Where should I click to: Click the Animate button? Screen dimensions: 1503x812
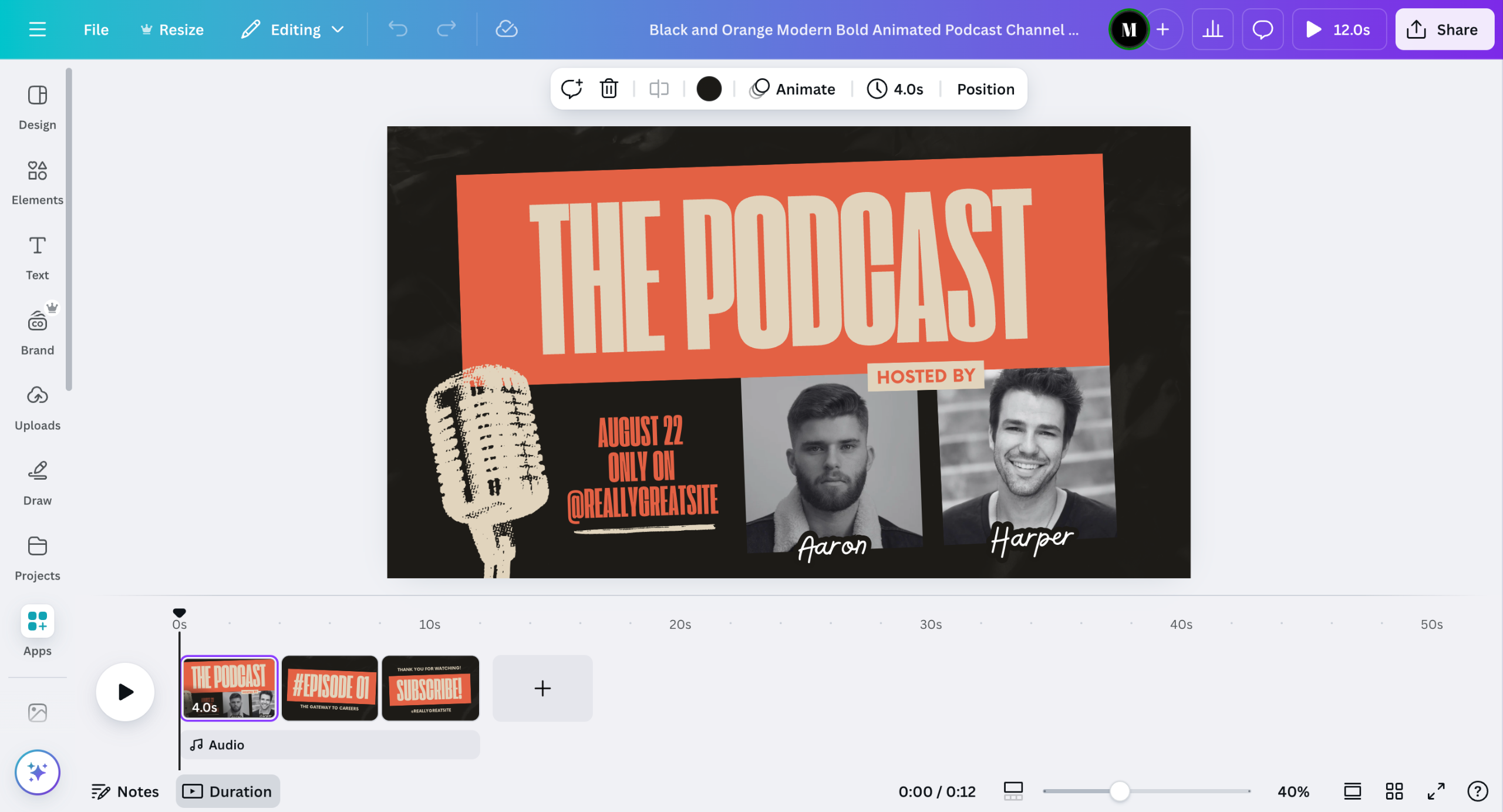793,89
